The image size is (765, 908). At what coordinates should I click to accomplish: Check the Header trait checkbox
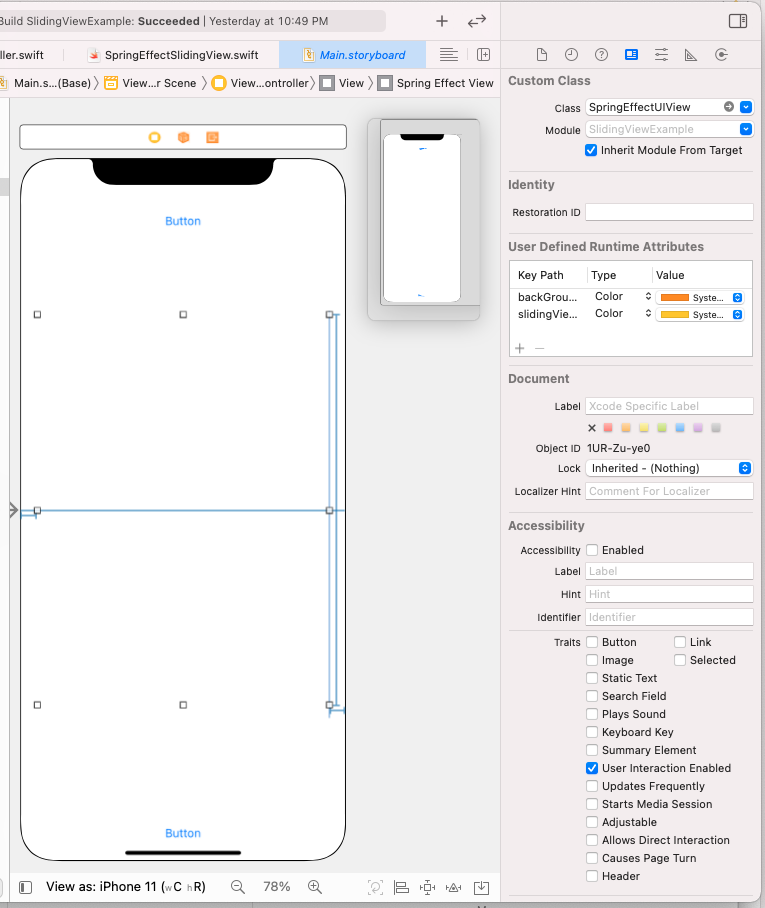[592, 876]
